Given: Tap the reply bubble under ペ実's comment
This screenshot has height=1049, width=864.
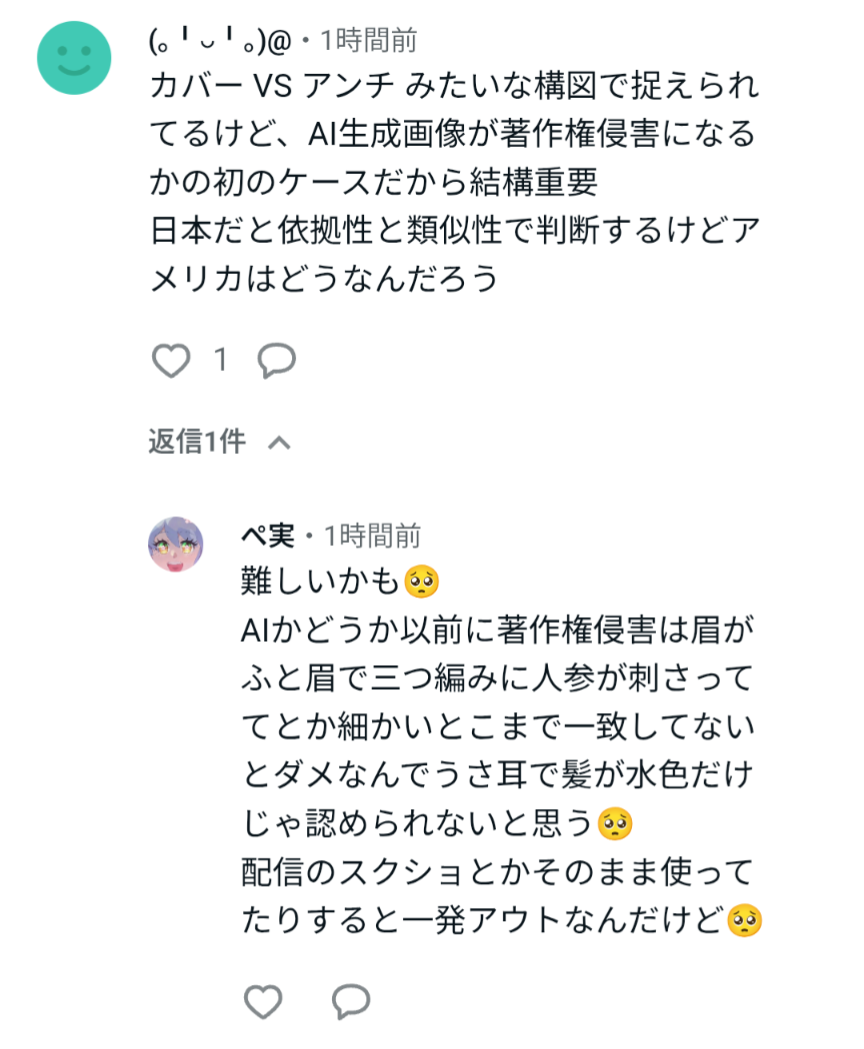Looking at the screenshot, I should pos(351,1001).
